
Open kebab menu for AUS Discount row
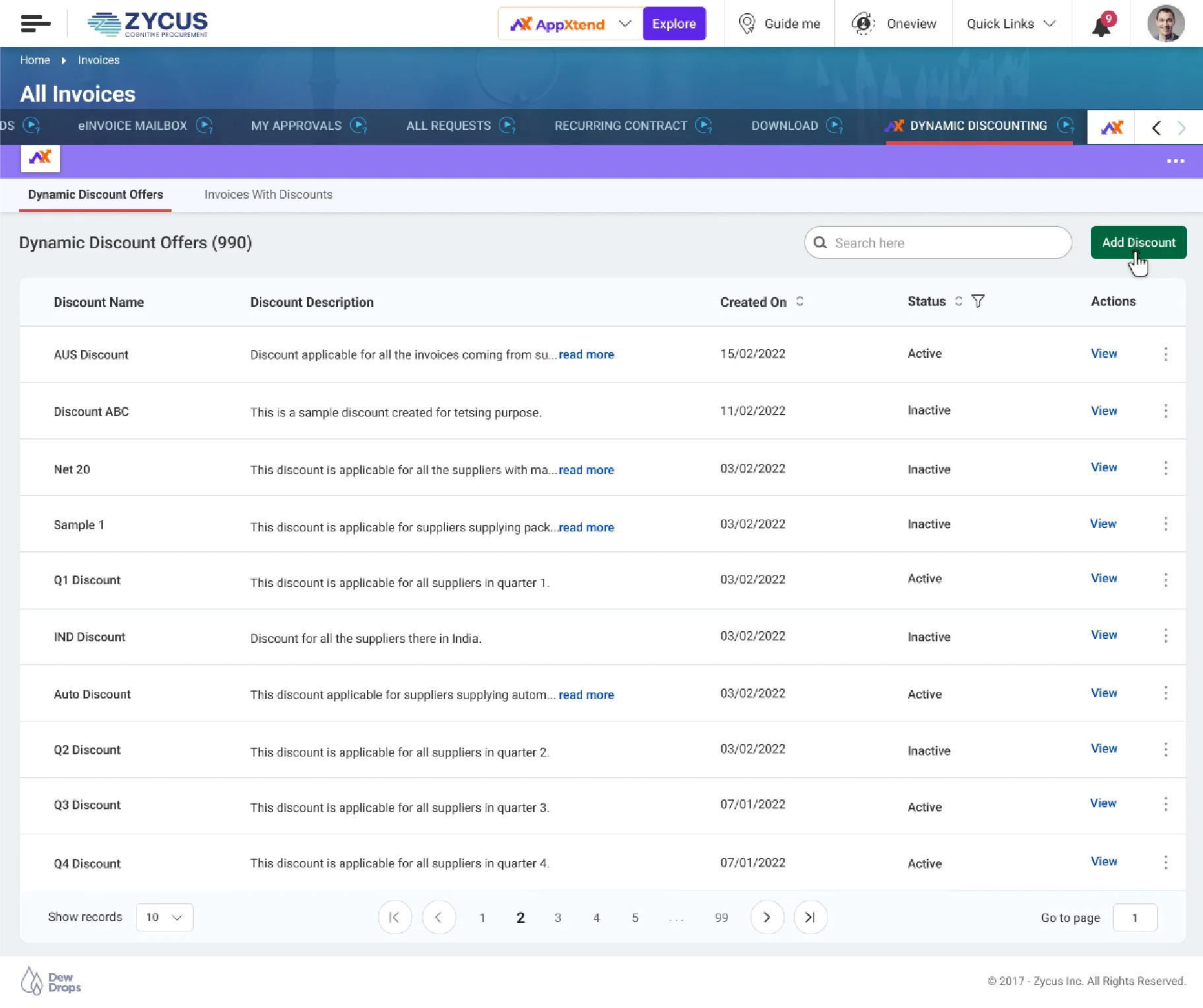click(1165, 354)
